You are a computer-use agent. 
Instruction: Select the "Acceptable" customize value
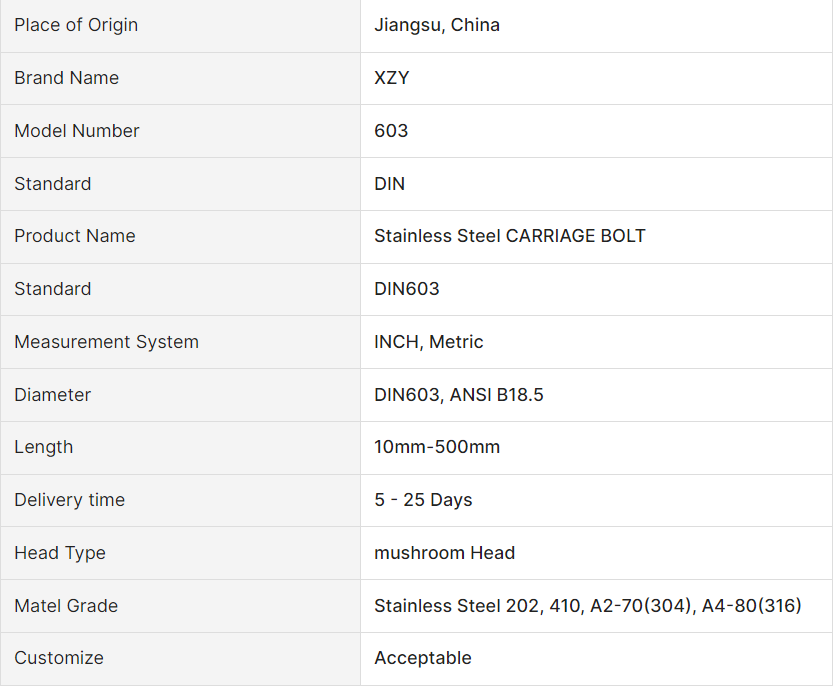click(x=423, y=658)
